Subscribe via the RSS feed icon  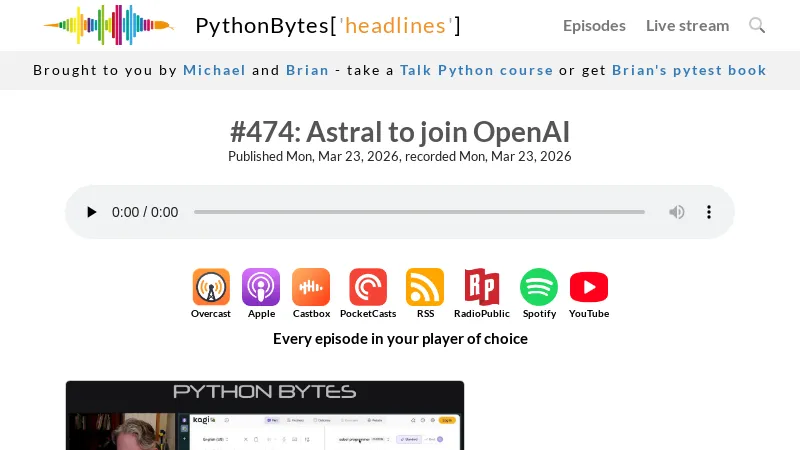tap(425, 287)
